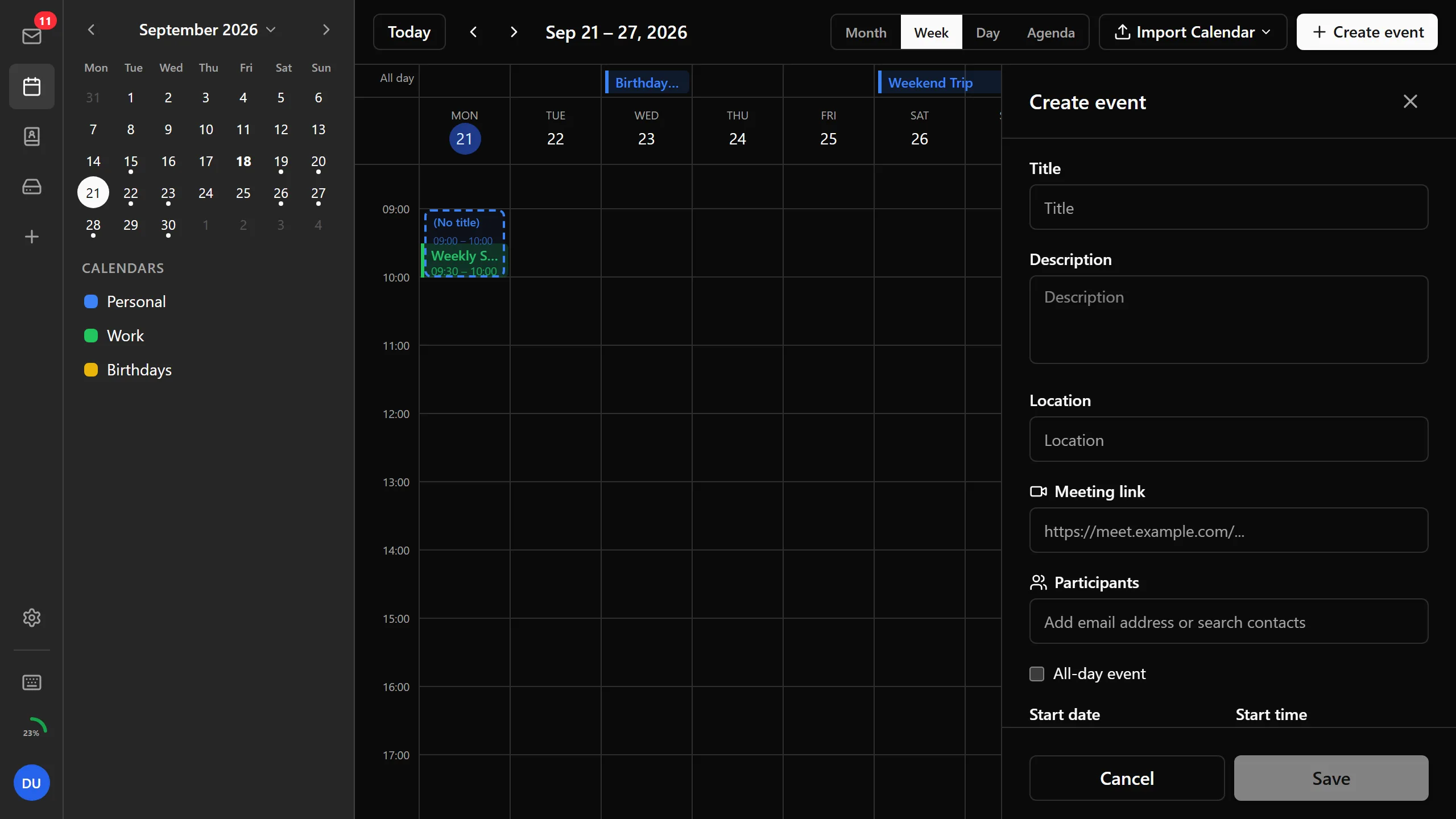This screenshot has height=819, width=1456.
Task: Select September 18 in mini calendar
Action: [x=243, y=162]
